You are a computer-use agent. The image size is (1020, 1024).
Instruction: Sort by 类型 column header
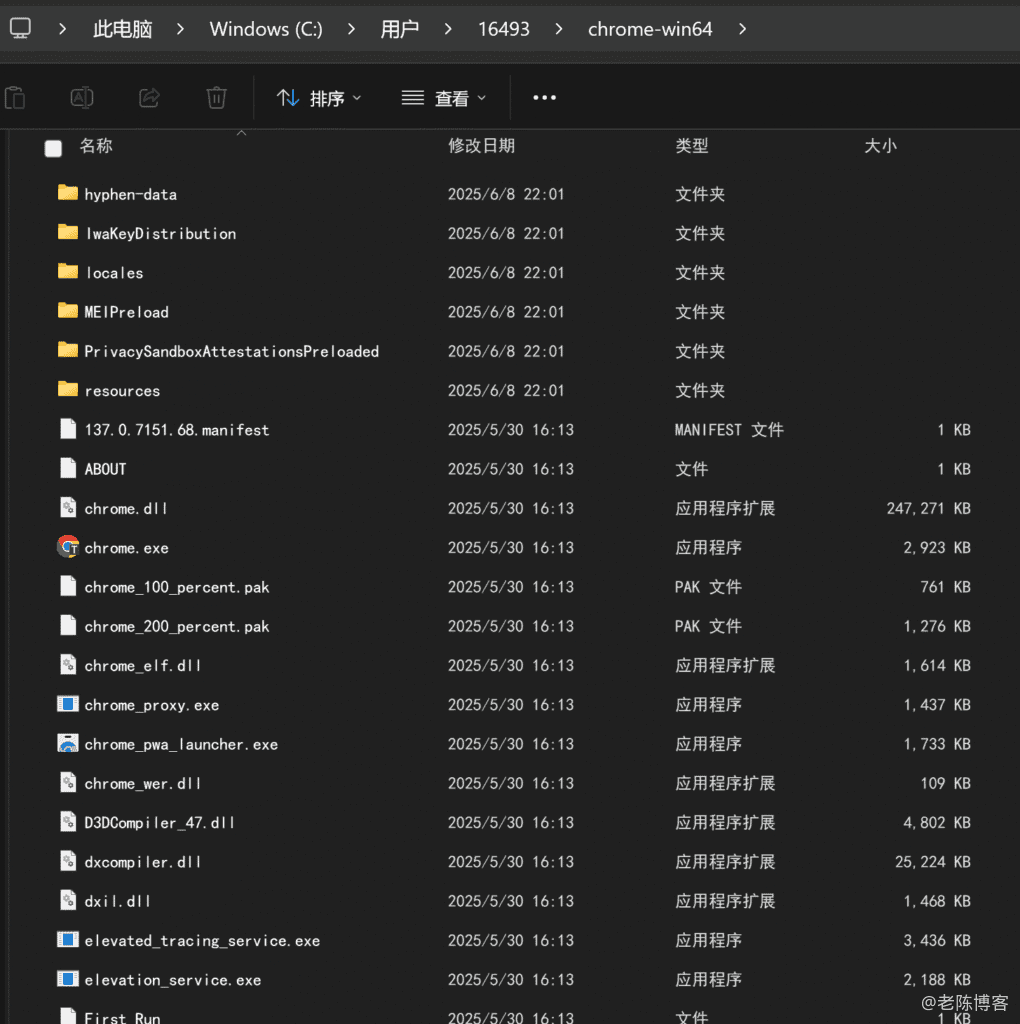click(692, 146)
